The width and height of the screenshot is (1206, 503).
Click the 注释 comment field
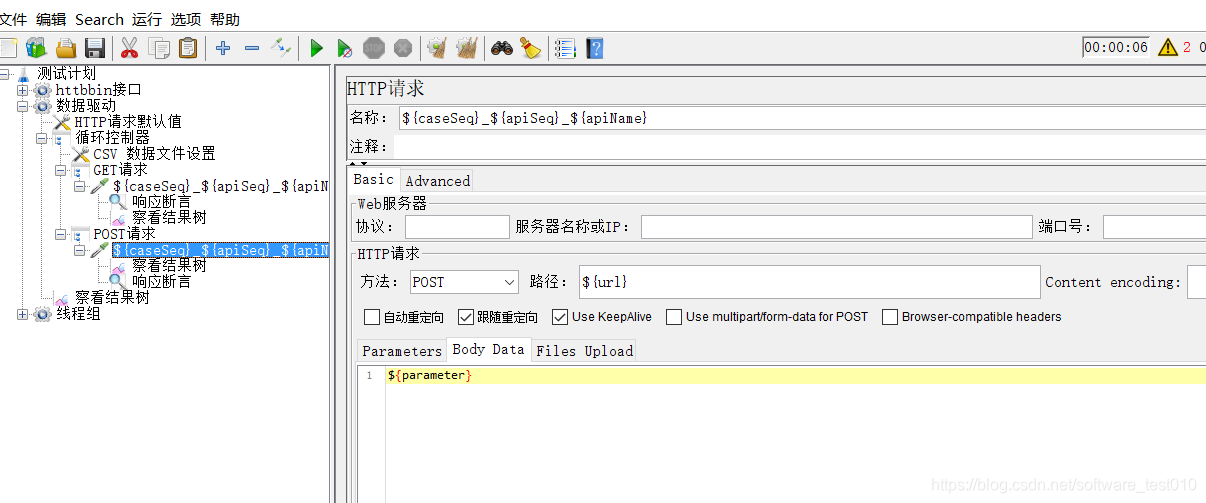coord(799,147)
